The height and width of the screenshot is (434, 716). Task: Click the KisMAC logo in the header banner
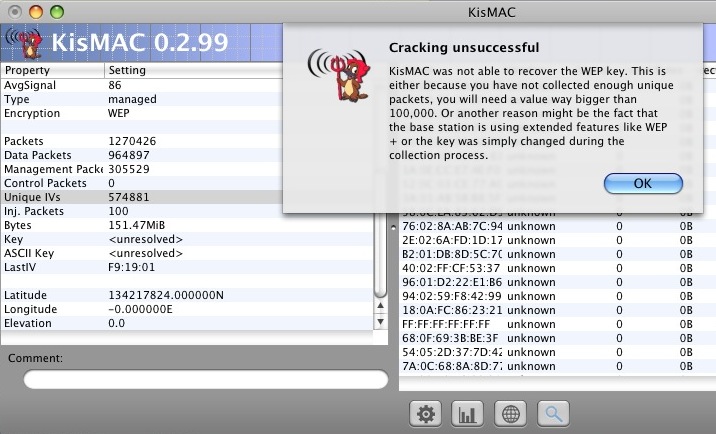(x=25, y=43)
